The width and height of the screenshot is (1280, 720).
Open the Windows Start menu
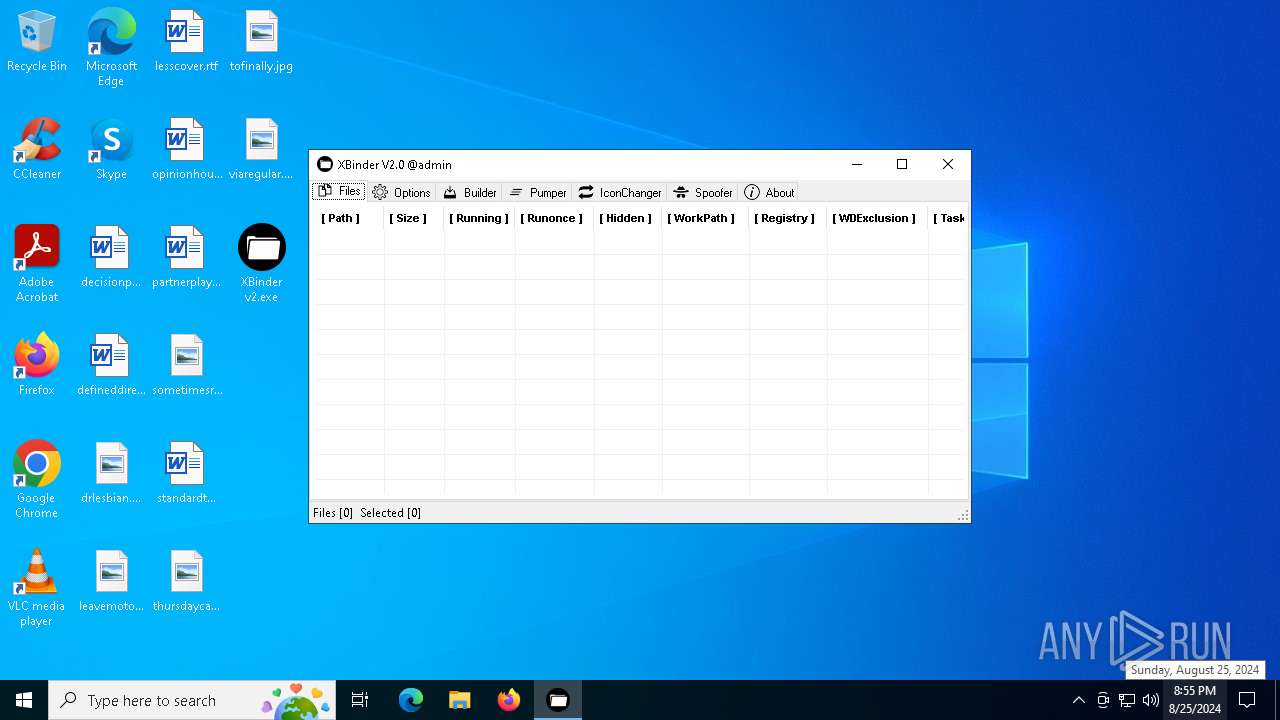coord(24,700)
